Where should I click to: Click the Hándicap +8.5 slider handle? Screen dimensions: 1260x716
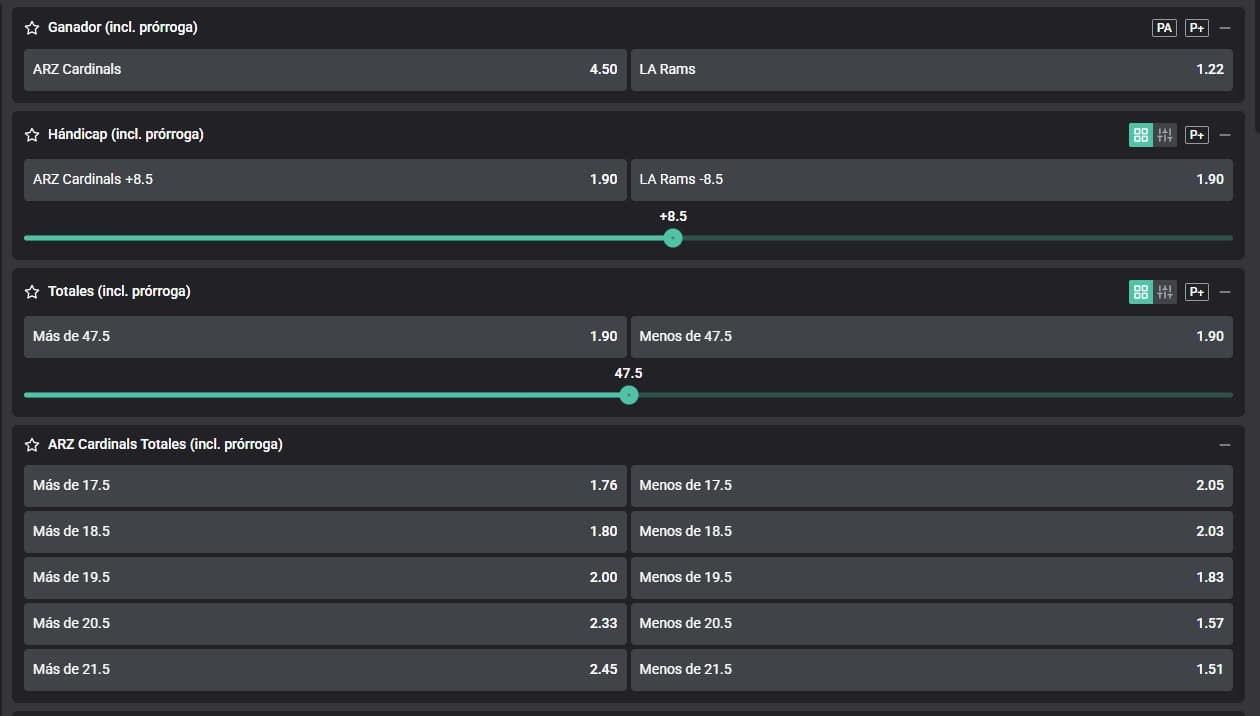point(673,238)
